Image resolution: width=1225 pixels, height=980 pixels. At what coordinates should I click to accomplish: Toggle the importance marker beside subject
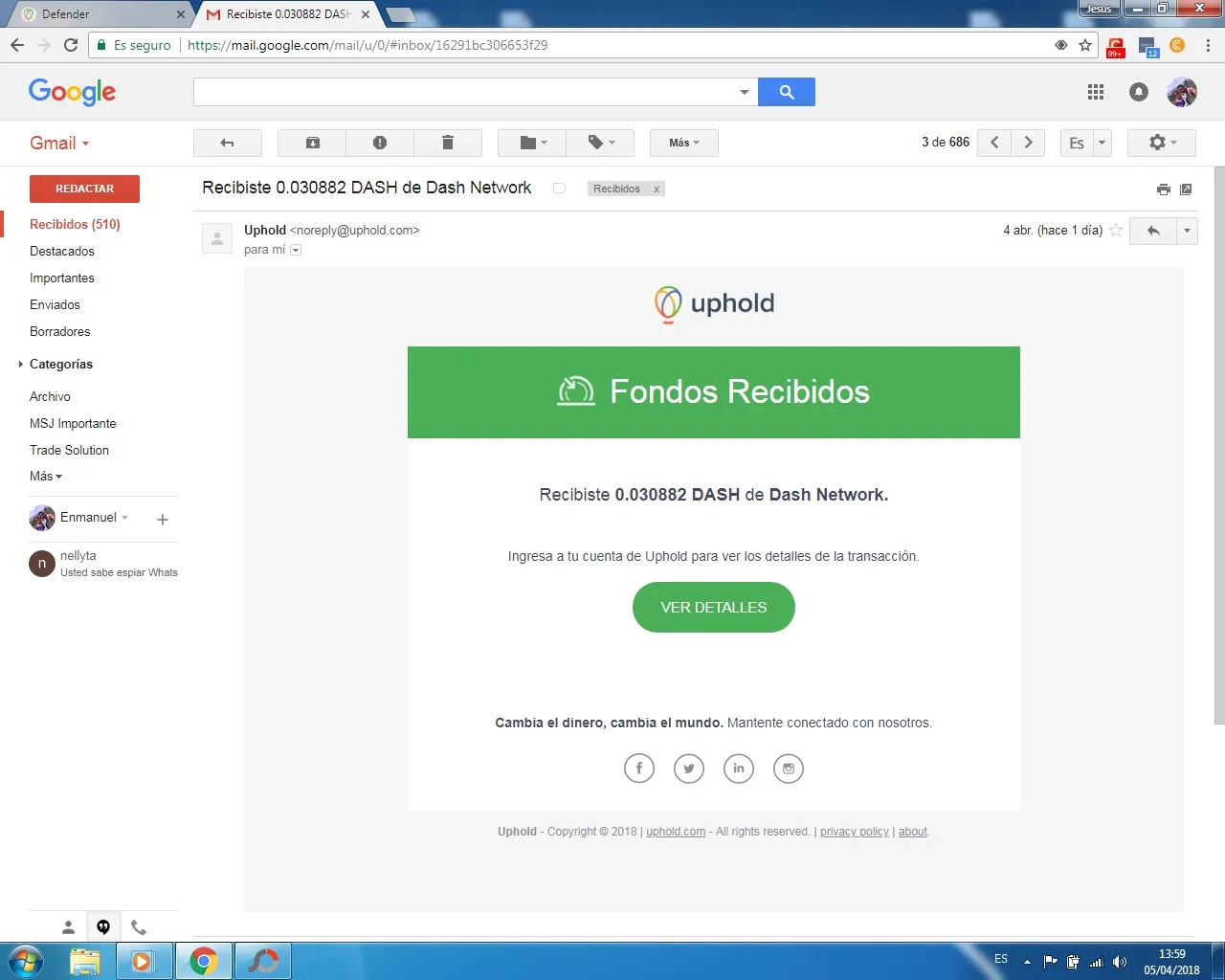click(560, 189)
